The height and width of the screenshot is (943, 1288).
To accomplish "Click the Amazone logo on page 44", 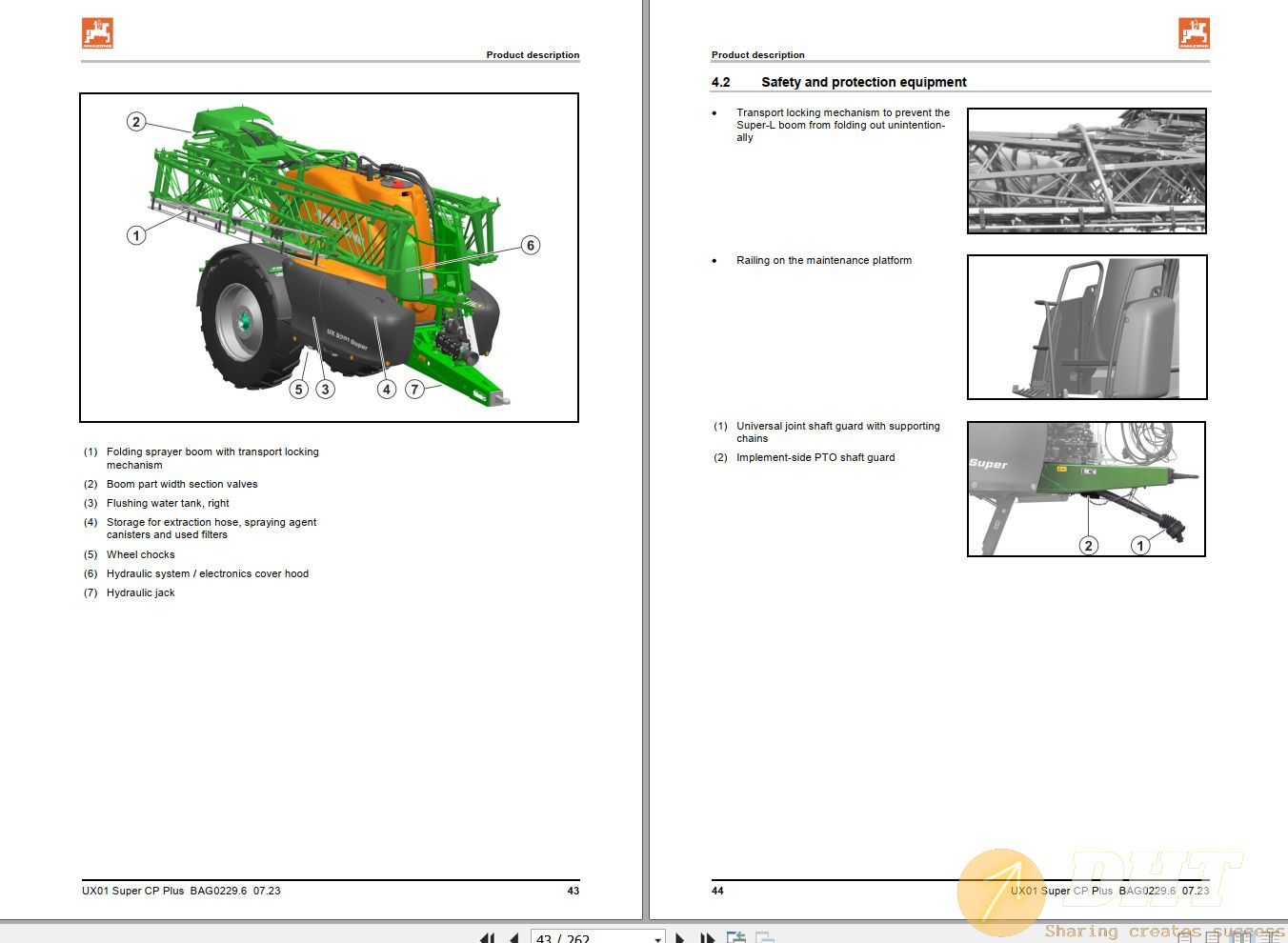I will pyautogui.click(x=1194, y=32).
